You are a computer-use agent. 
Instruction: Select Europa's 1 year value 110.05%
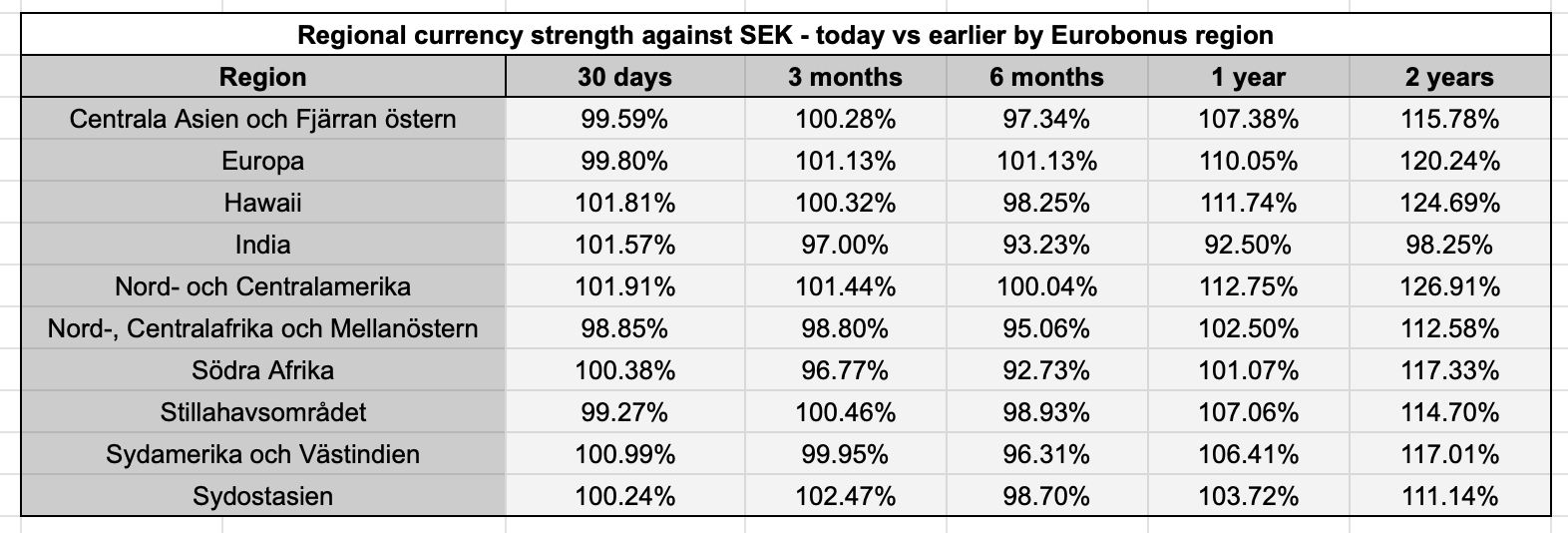(x=1248, y=162)
